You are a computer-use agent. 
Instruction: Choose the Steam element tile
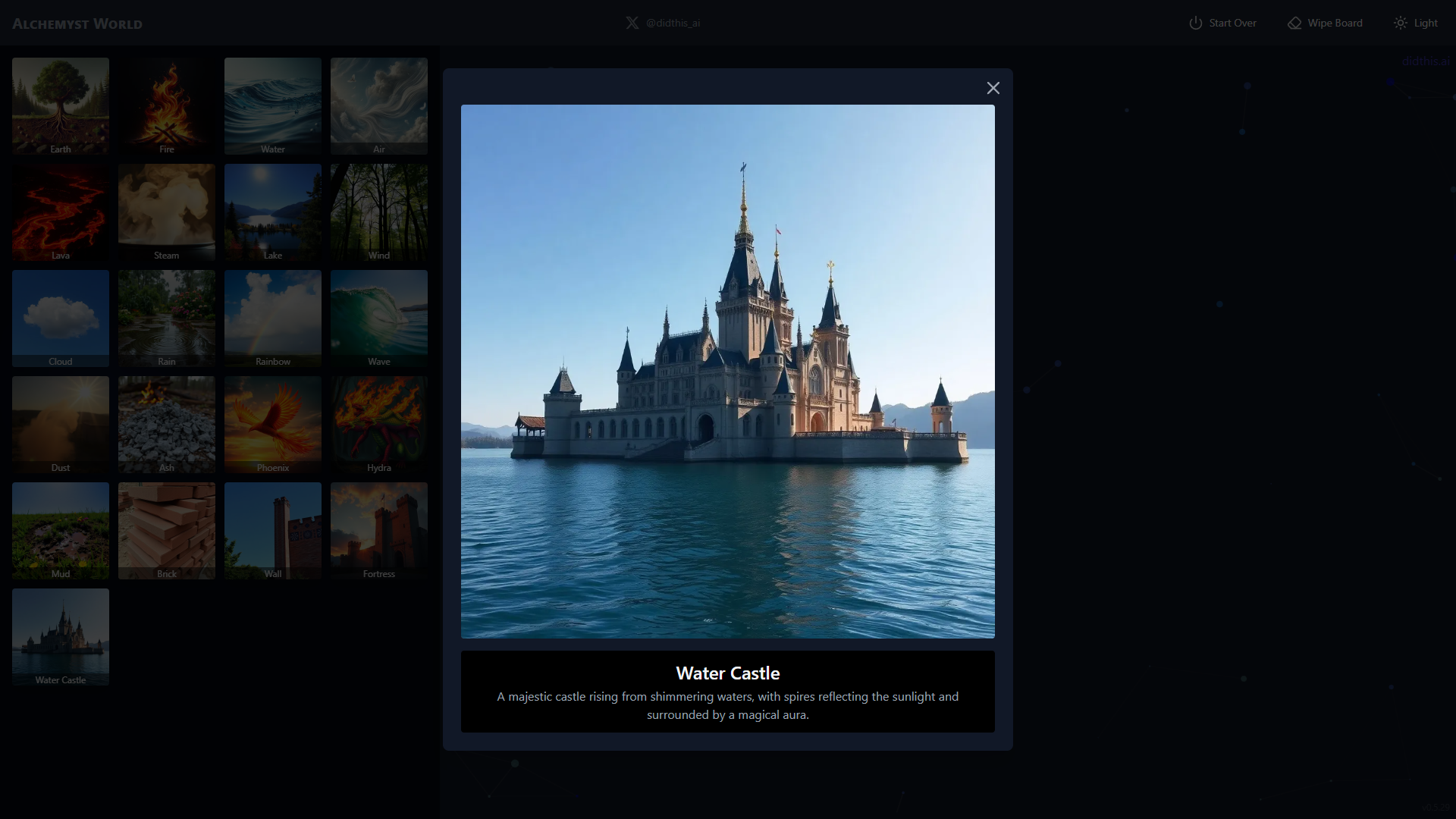coord(167,212)
